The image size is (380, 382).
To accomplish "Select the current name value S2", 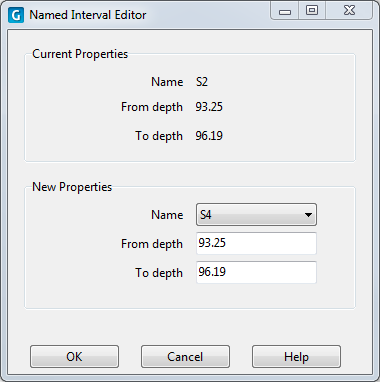I will click(x=202, y=82).
